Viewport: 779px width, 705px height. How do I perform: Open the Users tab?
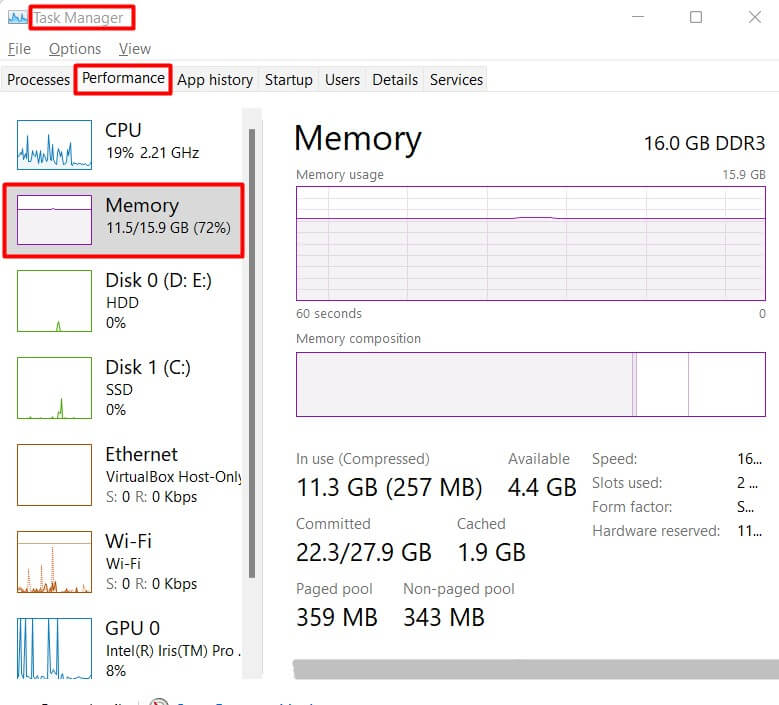[x=342, y=79]
